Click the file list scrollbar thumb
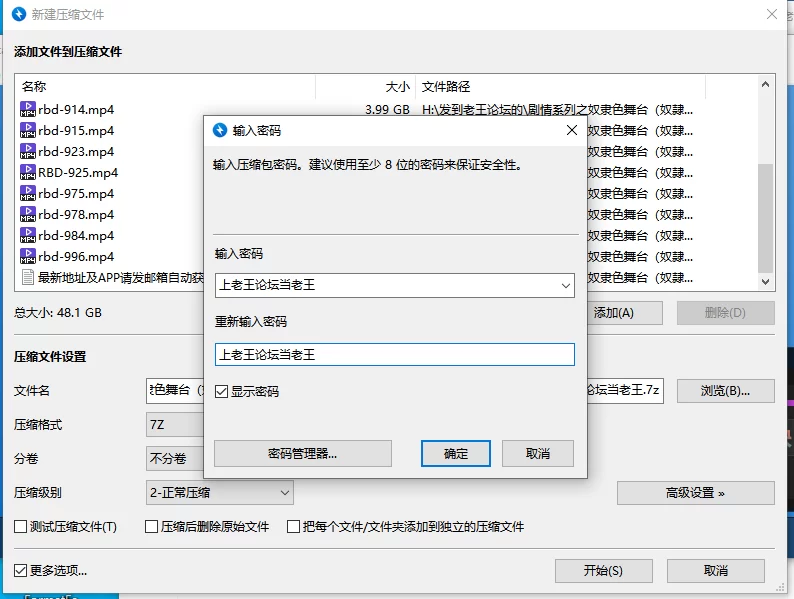This screenshot has height=599, width=794. [x=765, y=218]
